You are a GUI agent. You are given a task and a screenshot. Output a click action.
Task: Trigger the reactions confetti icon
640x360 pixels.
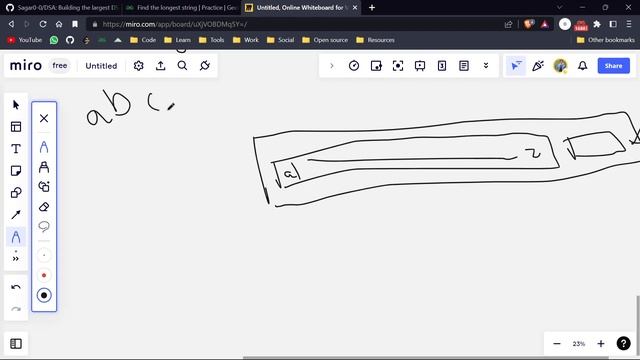(x=538, y=66)
